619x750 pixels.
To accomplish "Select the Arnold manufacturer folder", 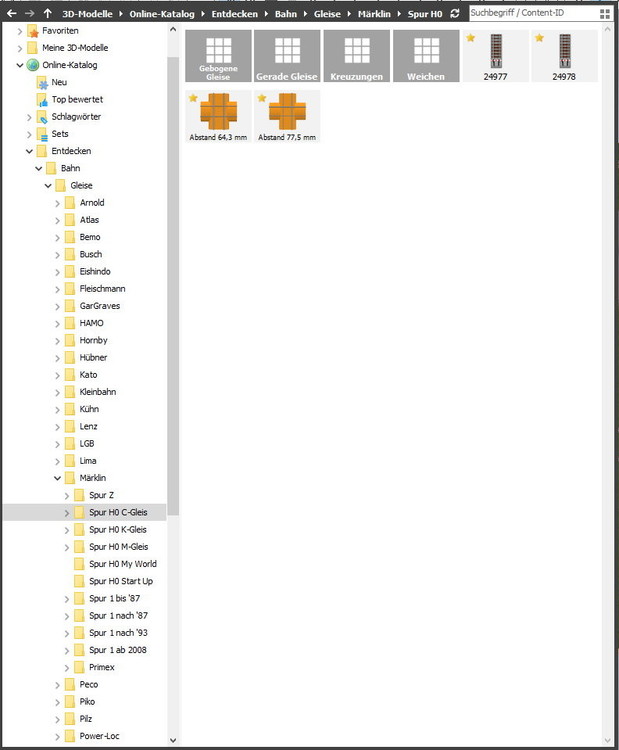I will pos(92,203).
